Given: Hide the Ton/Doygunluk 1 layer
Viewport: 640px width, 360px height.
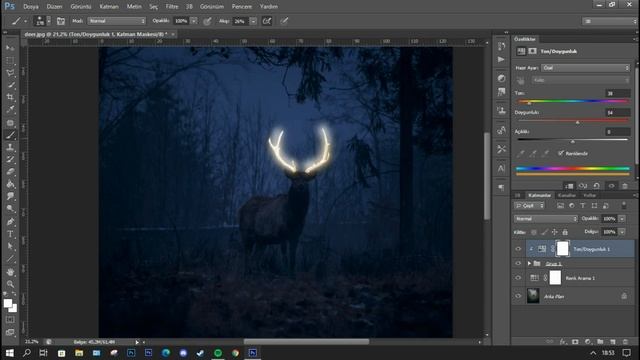Looking at the screenshot, I should 518,249.
